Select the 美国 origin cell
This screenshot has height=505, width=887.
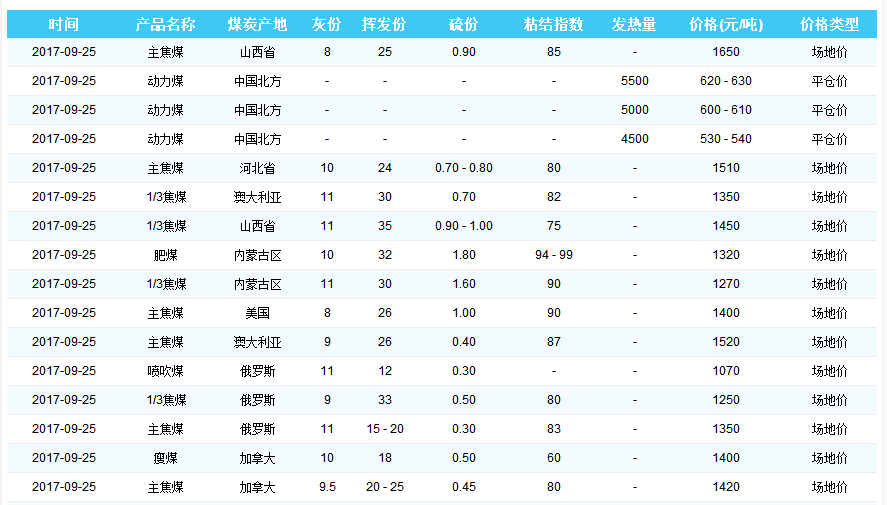coord(257,313)
